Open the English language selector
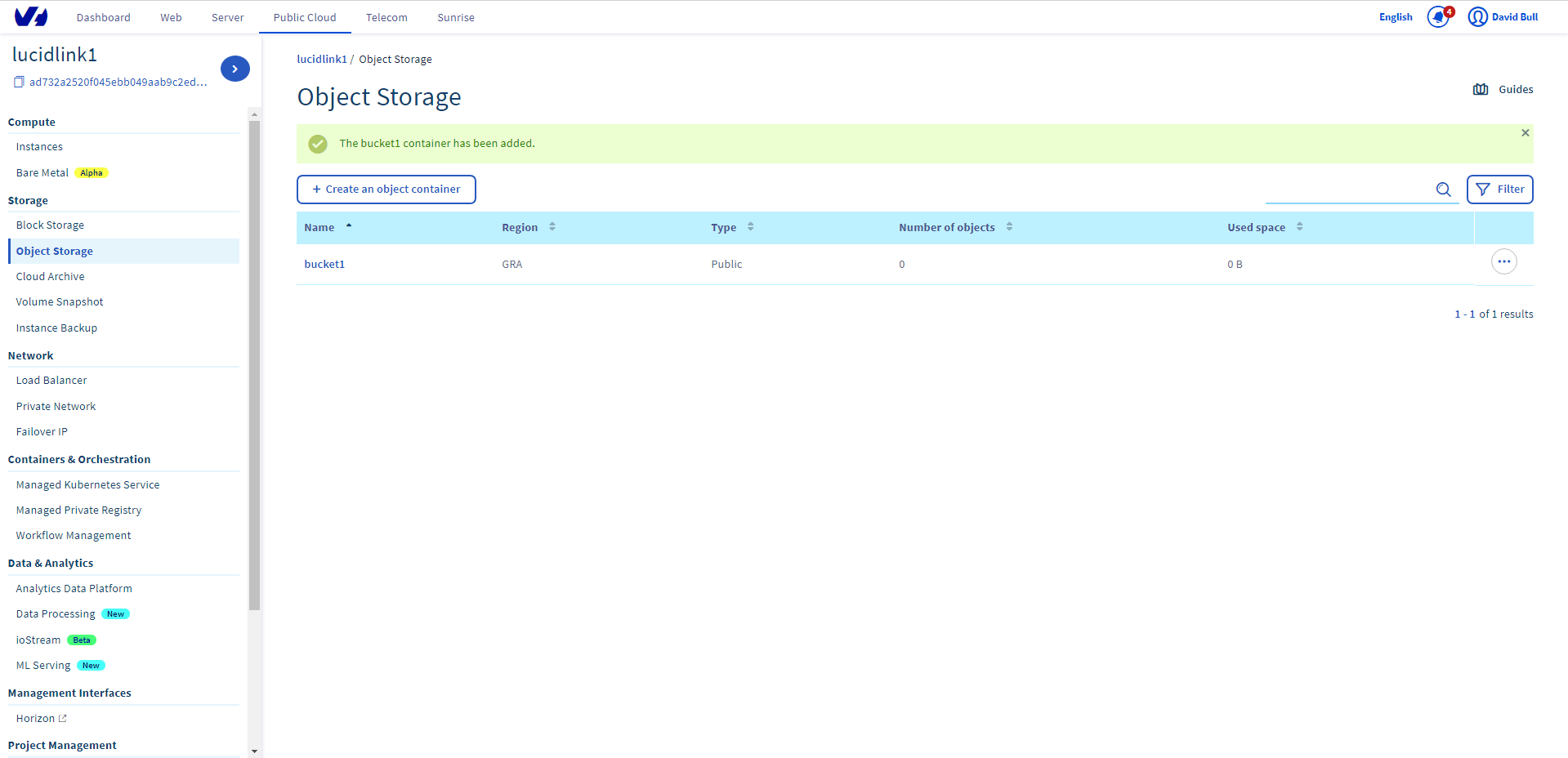This screenshot has width=1568, height=758. click(x=1396, y=17)
